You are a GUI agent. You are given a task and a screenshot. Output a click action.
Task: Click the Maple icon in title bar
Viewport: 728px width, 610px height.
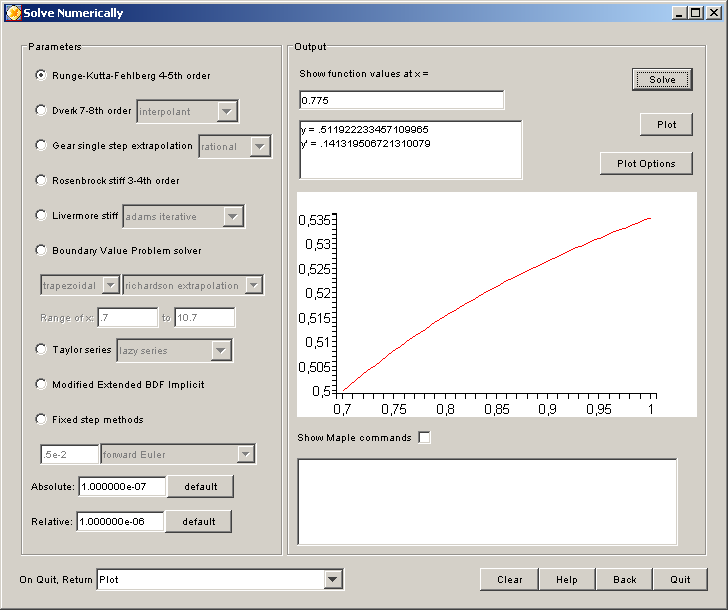[x=13, y=13]
